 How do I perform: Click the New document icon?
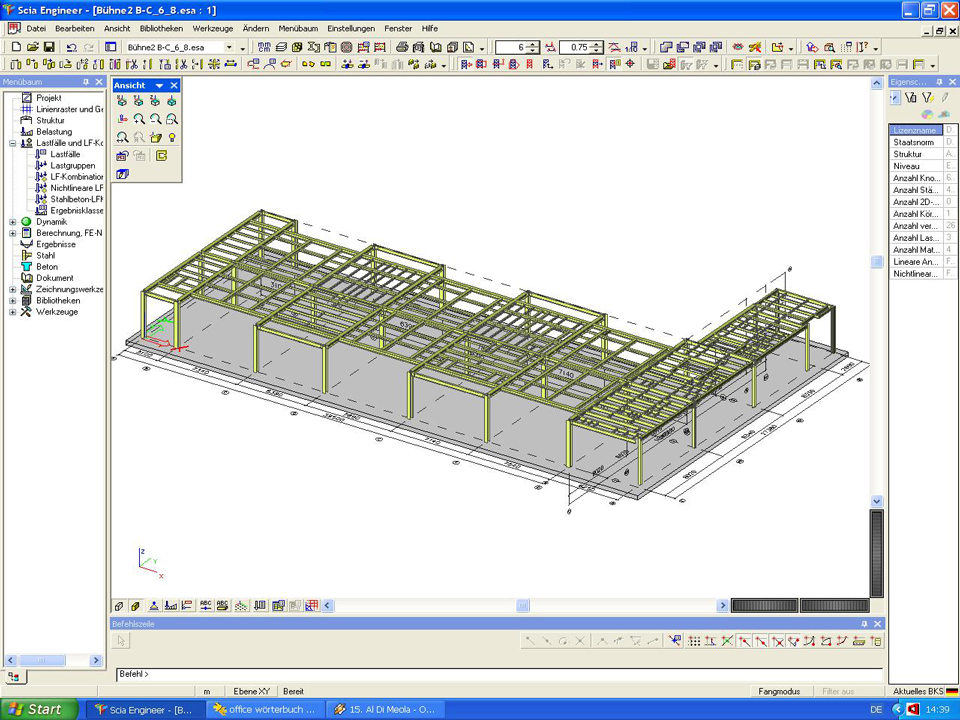[16, 47]
